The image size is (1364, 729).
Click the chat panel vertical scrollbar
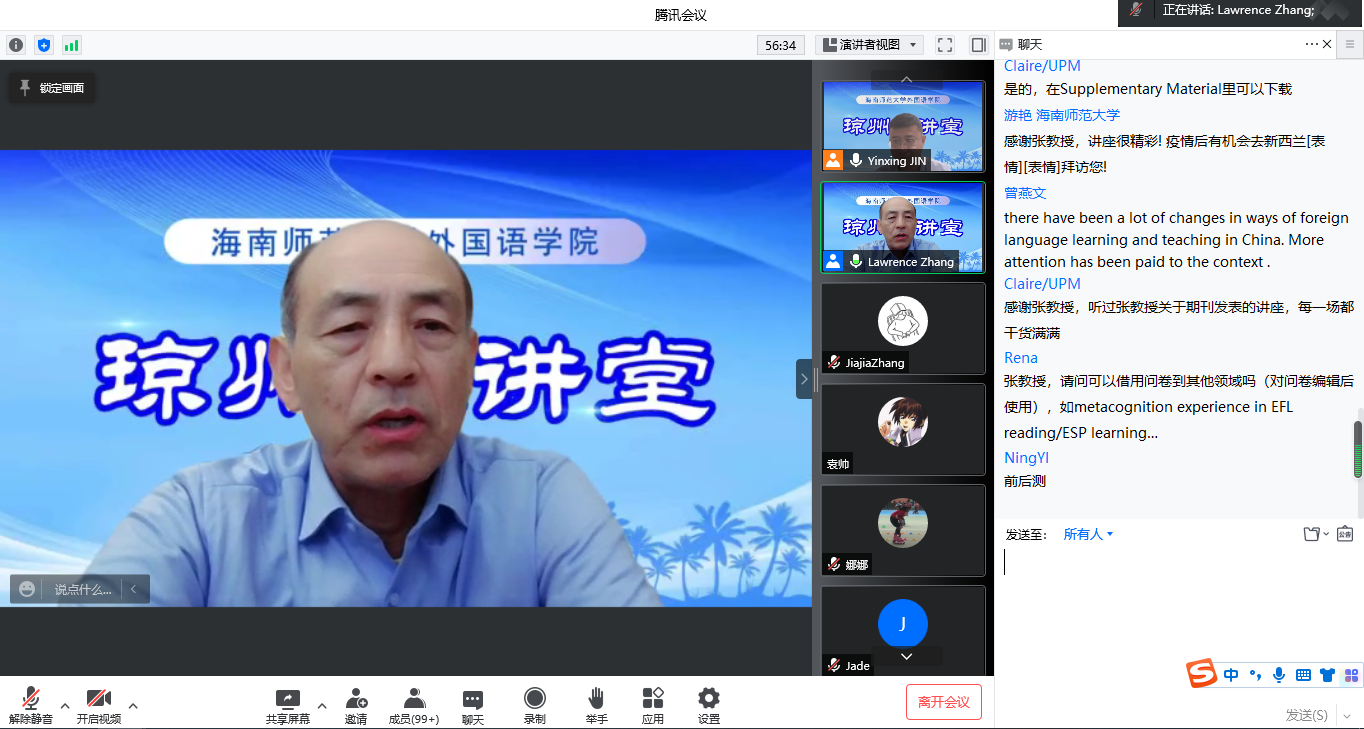1357,448
